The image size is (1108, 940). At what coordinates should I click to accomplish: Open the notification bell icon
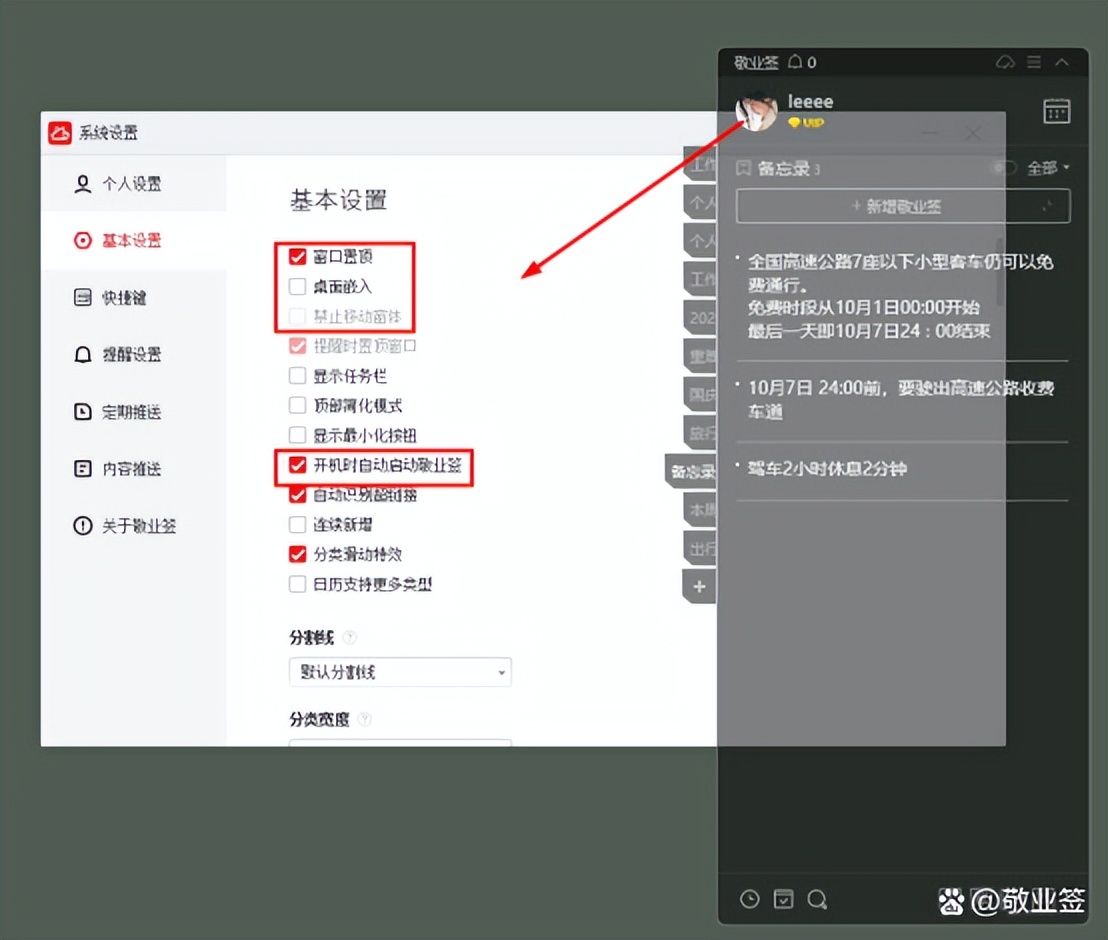coord(794,62)
